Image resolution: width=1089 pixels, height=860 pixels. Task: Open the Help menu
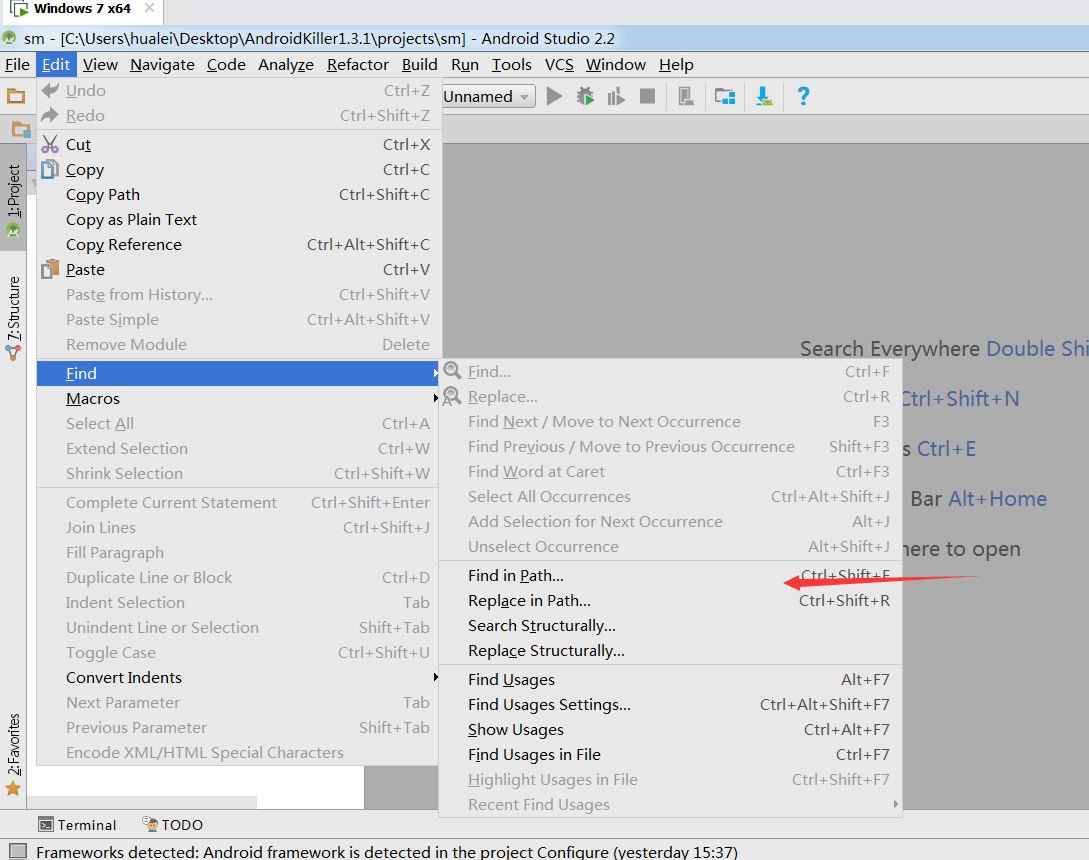(676, 65)
